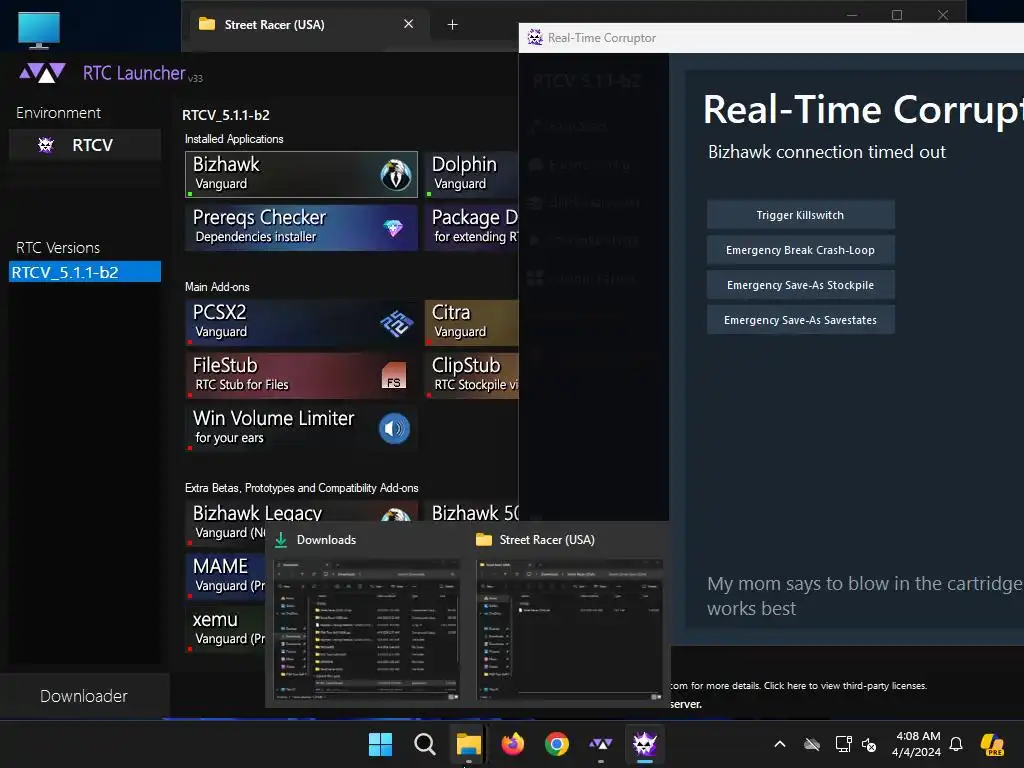The image size is (1024, 768).
Task: Open the Win Volume Limiter add-on
Action: (x=301, y=428)
